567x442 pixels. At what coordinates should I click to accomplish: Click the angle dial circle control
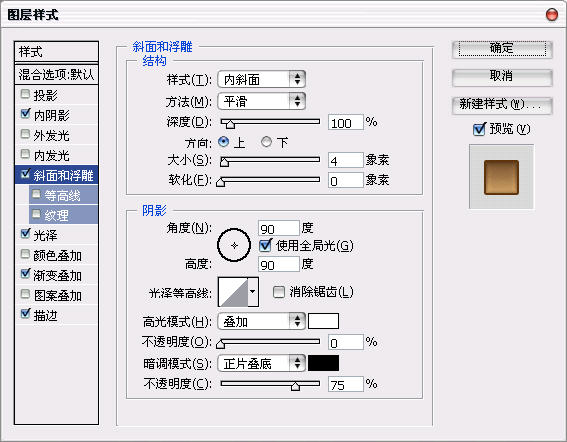click(x=234, y=245)
